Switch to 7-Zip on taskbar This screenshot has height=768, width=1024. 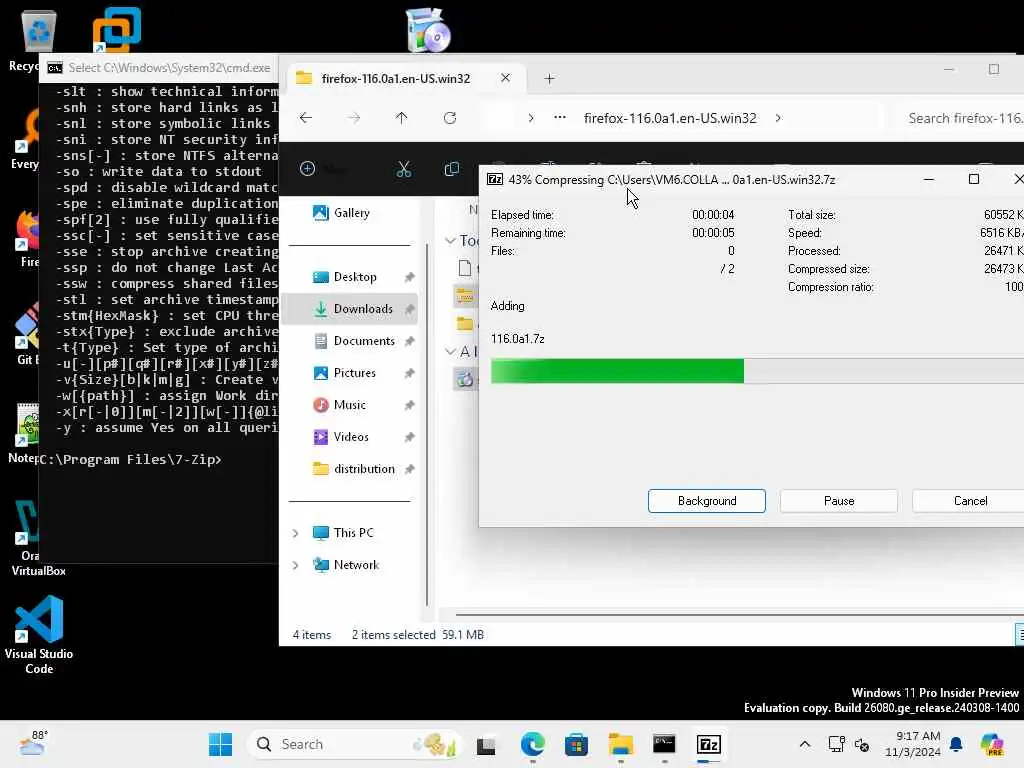pos(709,744)
